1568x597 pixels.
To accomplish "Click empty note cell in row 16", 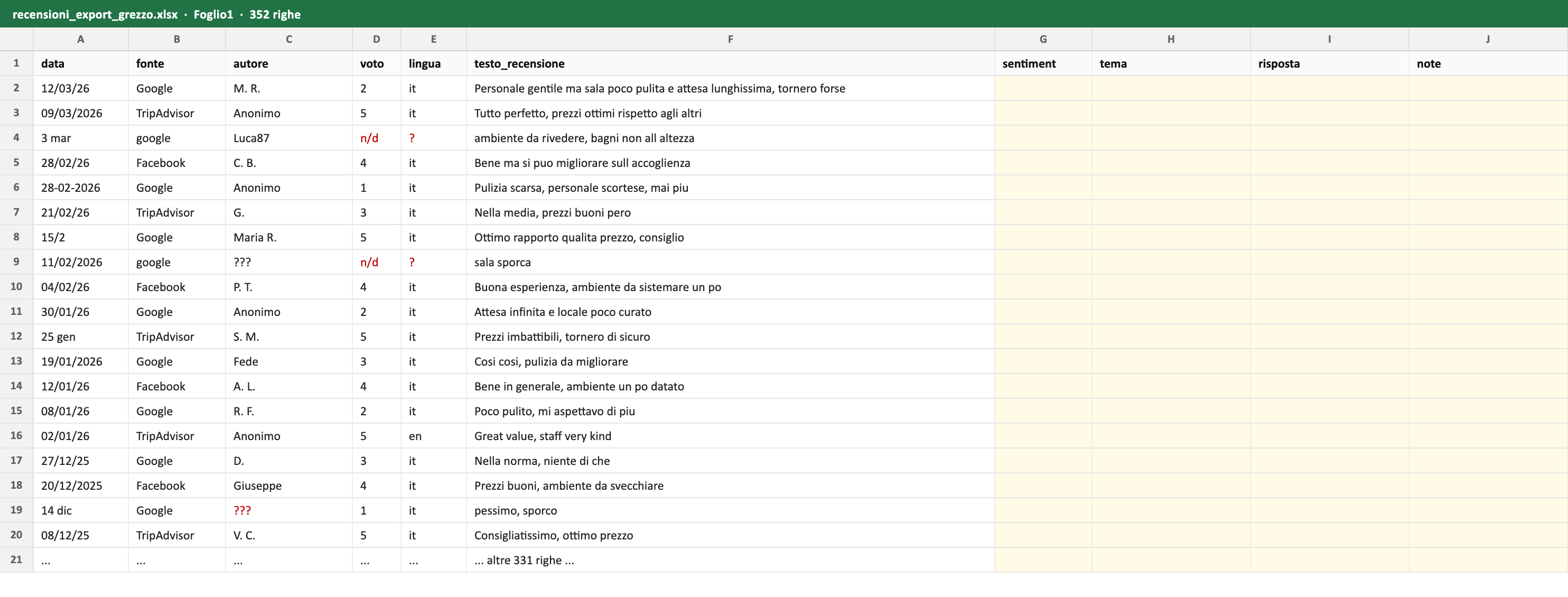I will pos(1488,436).
